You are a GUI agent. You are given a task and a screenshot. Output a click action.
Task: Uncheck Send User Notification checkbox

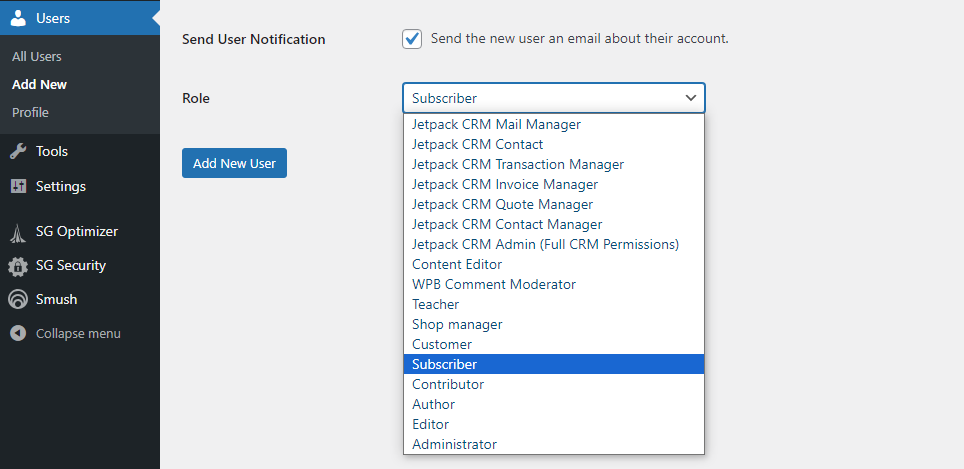point(412,39)
